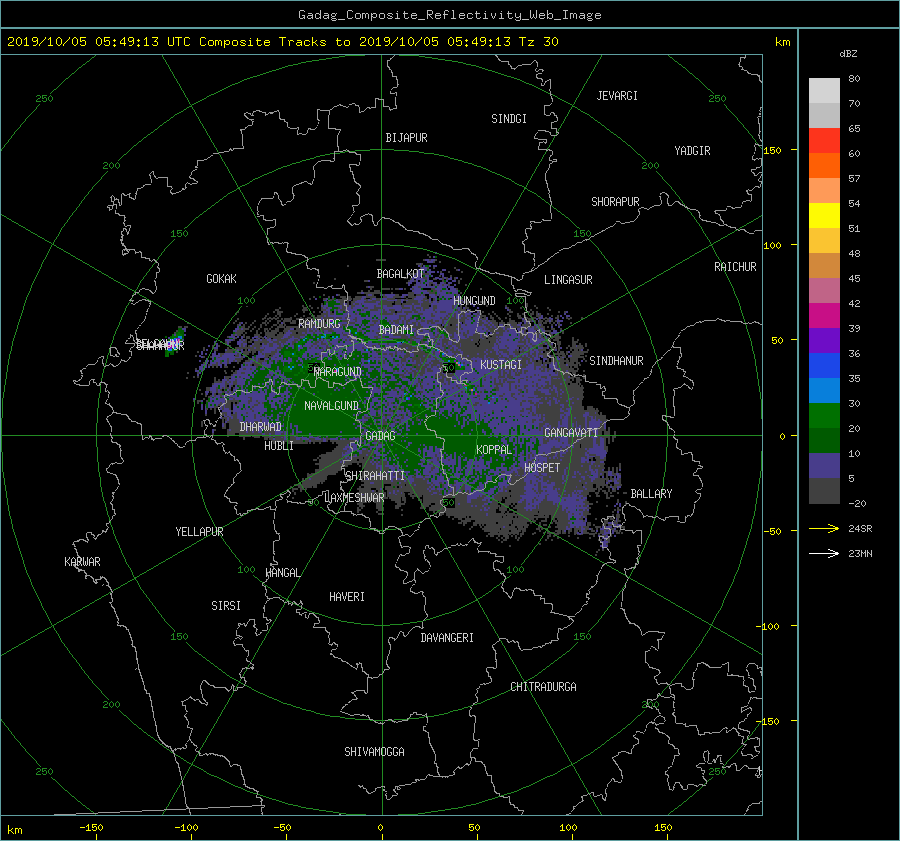Click the HAVERI city label

pyautogui.click(x=347, y=597)
